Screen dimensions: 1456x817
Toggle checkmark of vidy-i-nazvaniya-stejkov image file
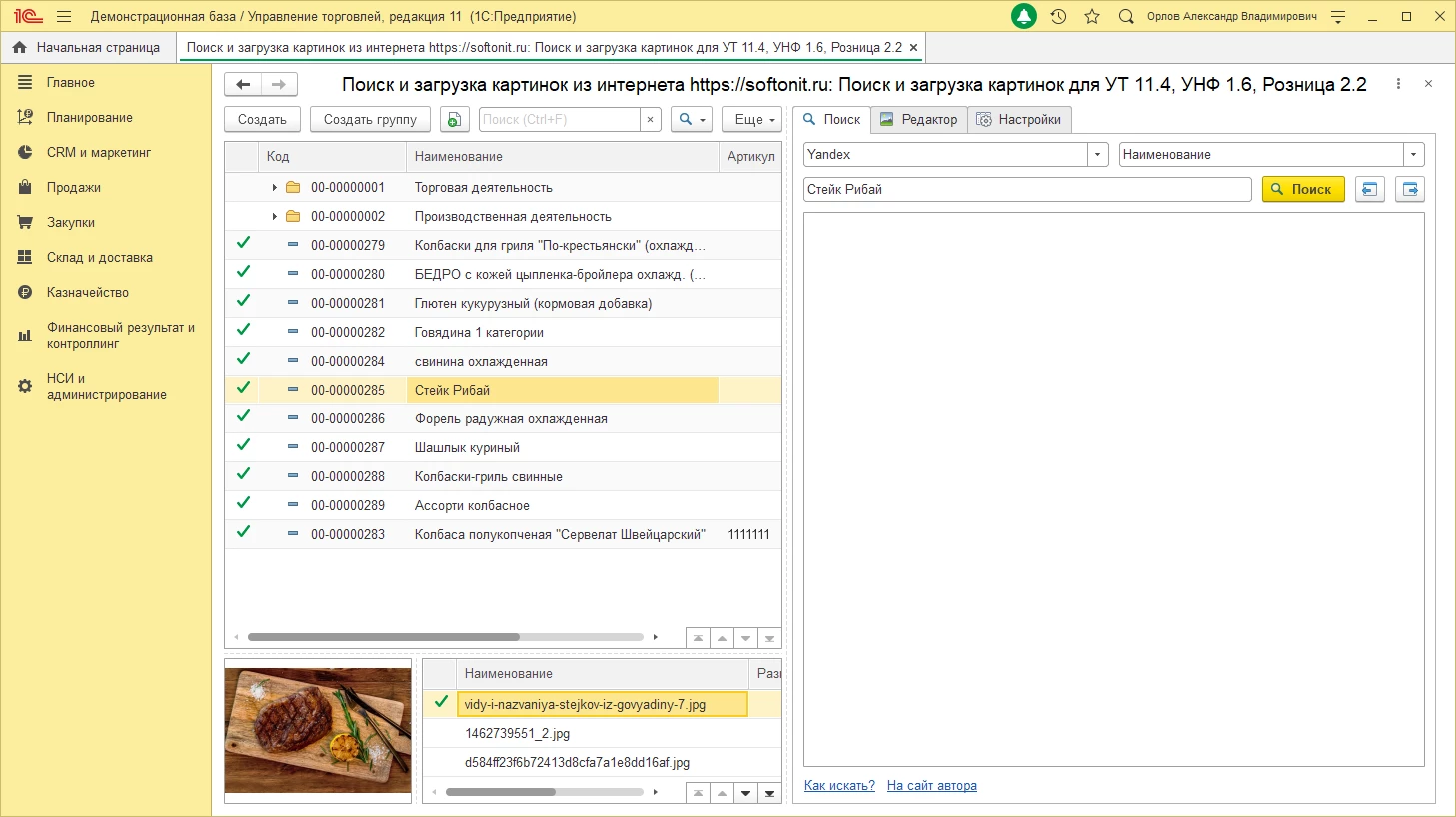click(x=441, y=702)
